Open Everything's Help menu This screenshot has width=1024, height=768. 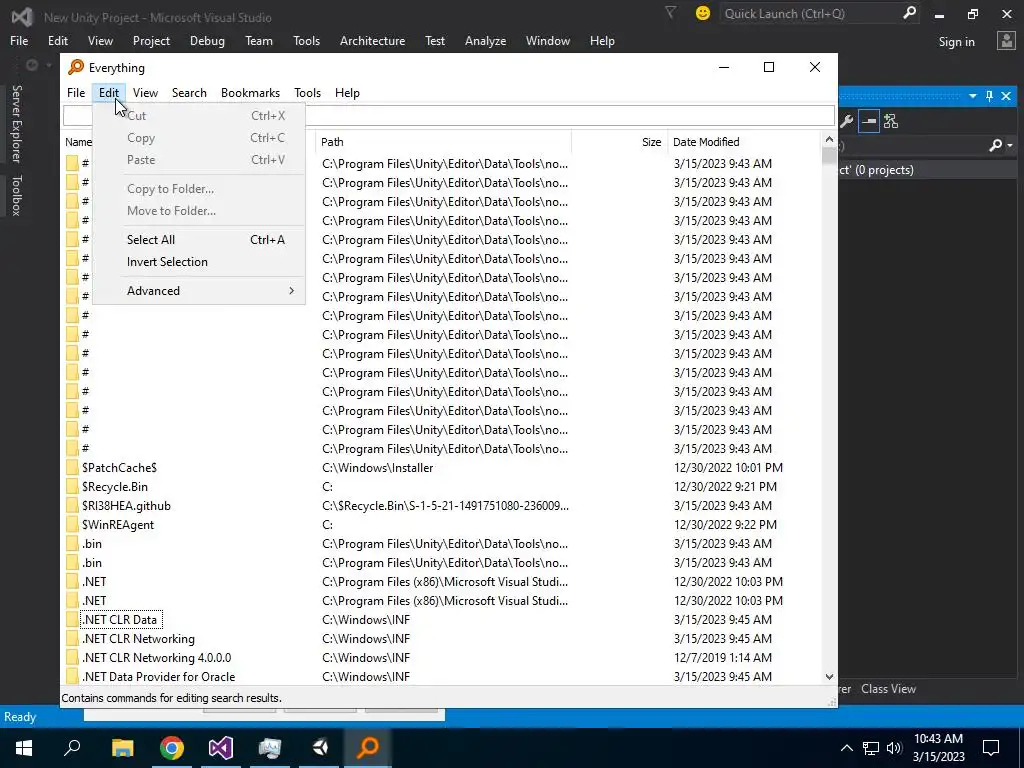(347, 93)
